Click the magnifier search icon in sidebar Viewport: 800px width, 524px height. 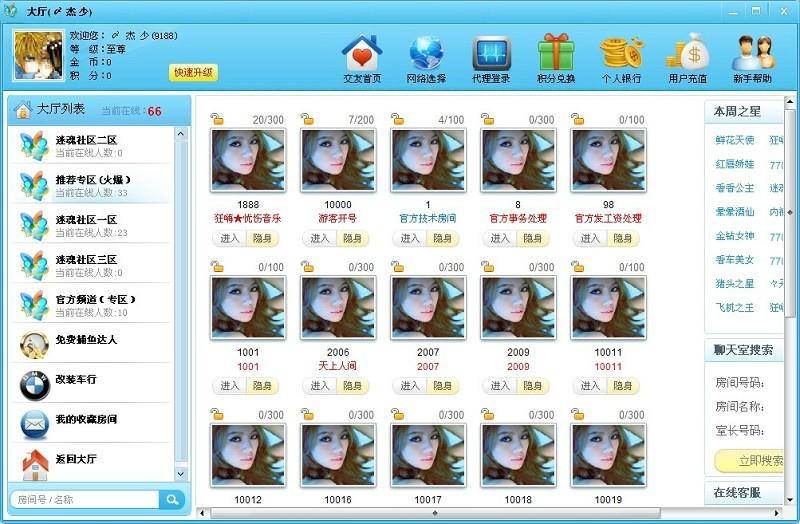(x=173, y=499)
